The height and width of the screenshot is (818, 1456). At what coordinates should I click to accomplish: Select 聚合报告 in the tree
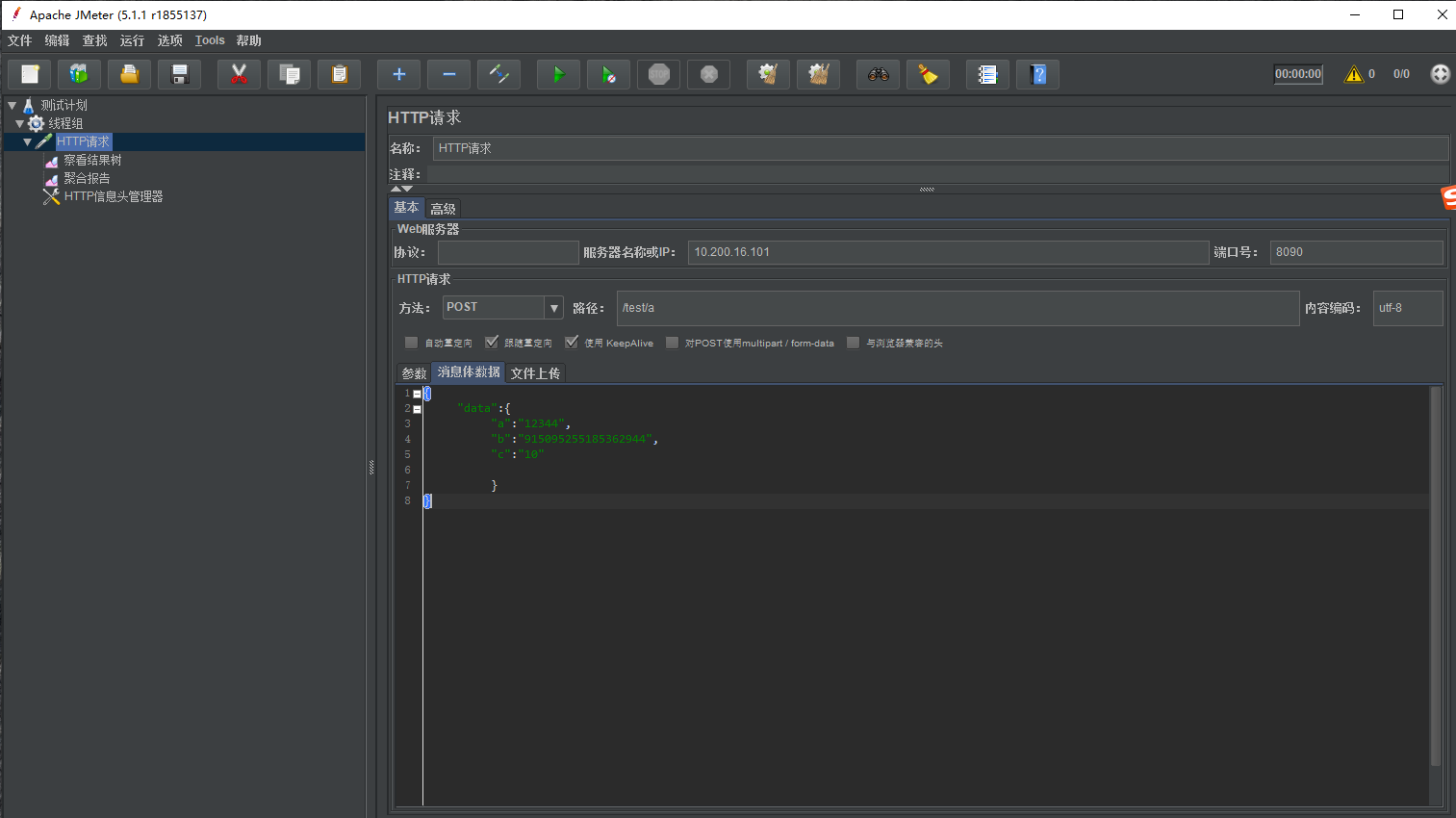pos(87,178)
